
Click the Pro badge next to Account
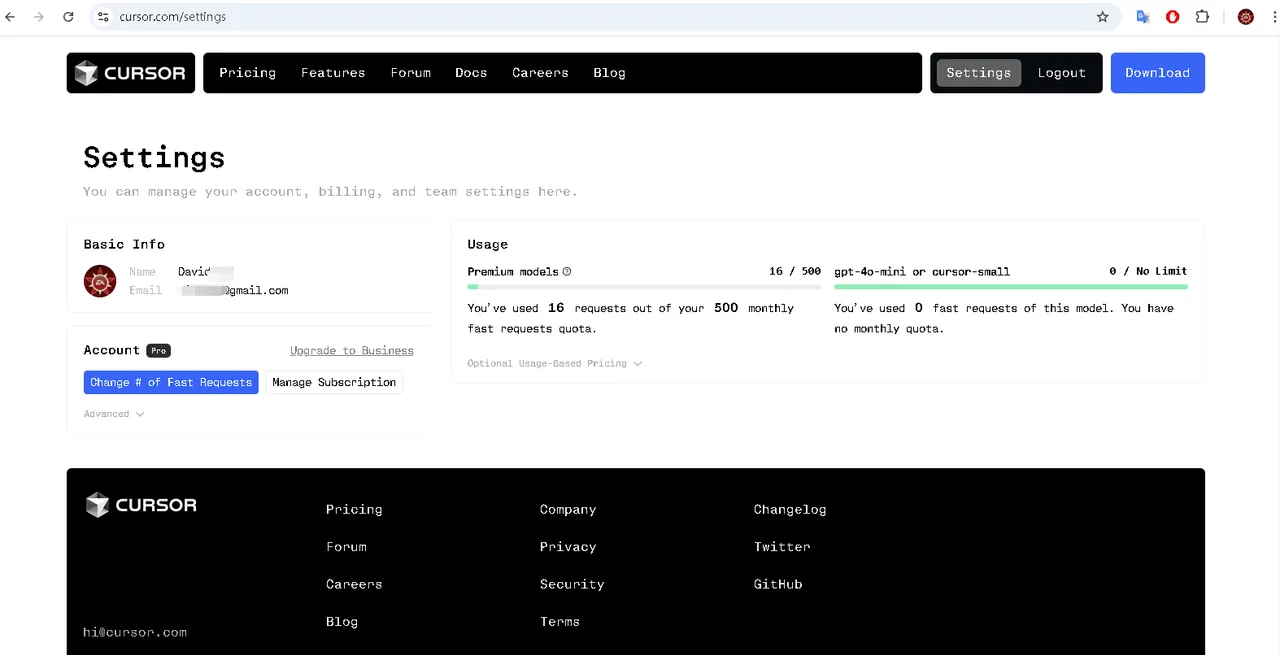158,350
